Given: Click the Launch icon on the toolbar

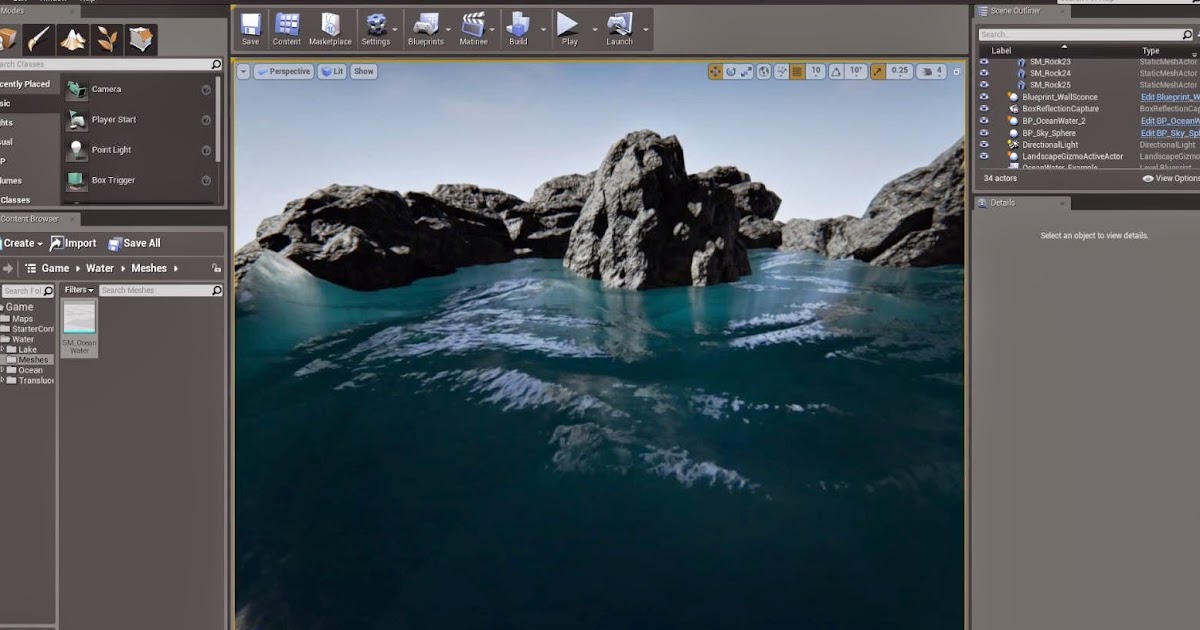Looking at the screenshot, I should (620, 25).
